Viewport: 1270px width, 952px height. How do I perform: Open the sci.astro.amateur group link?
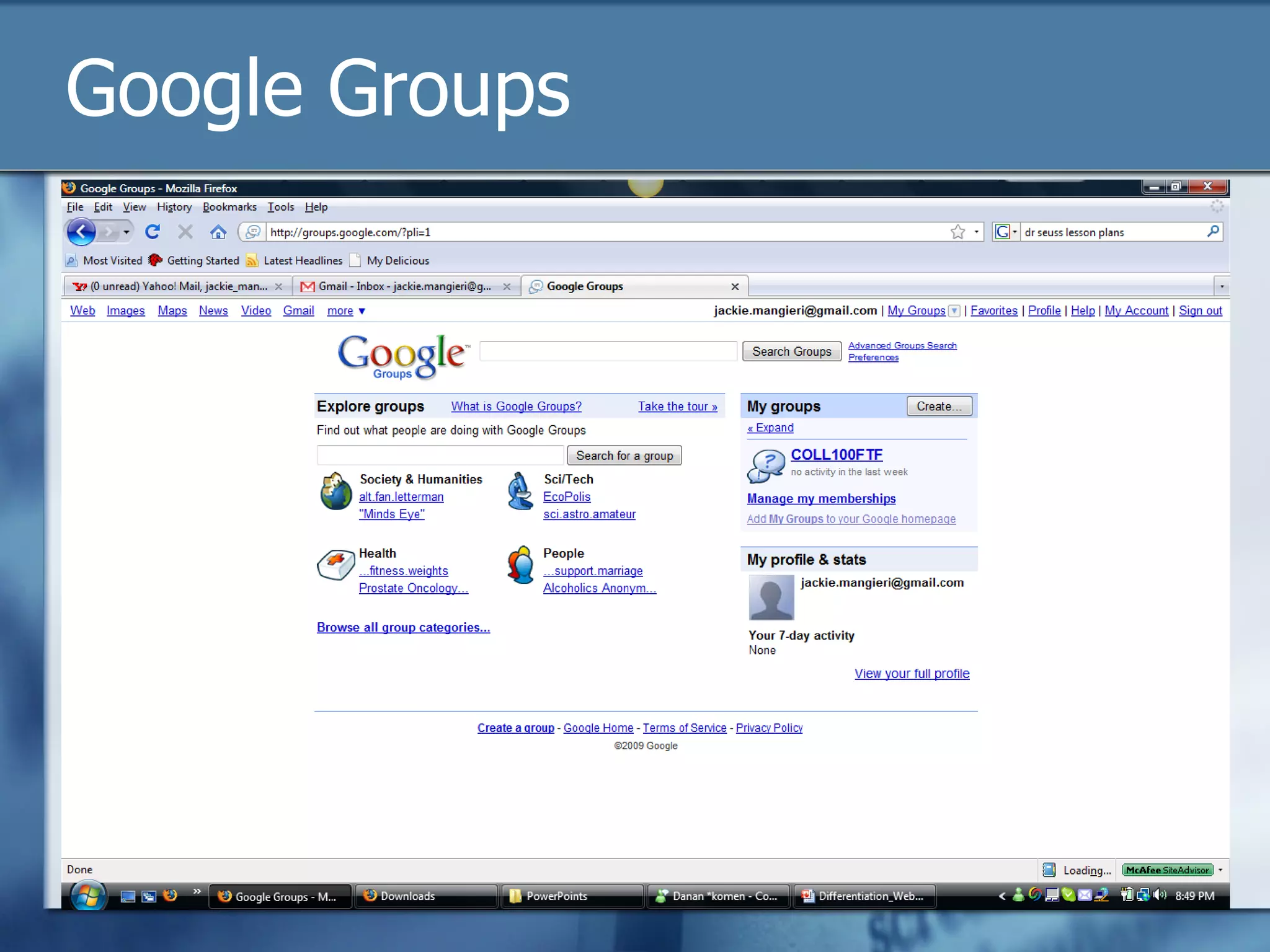589,514
